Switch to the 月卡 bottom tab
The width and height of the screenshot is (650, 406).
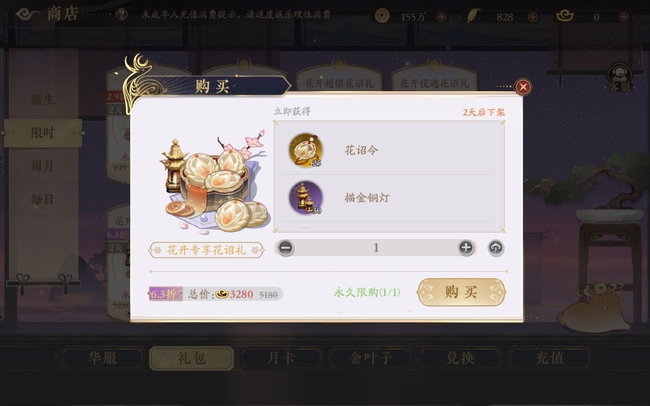pos(281,358)
